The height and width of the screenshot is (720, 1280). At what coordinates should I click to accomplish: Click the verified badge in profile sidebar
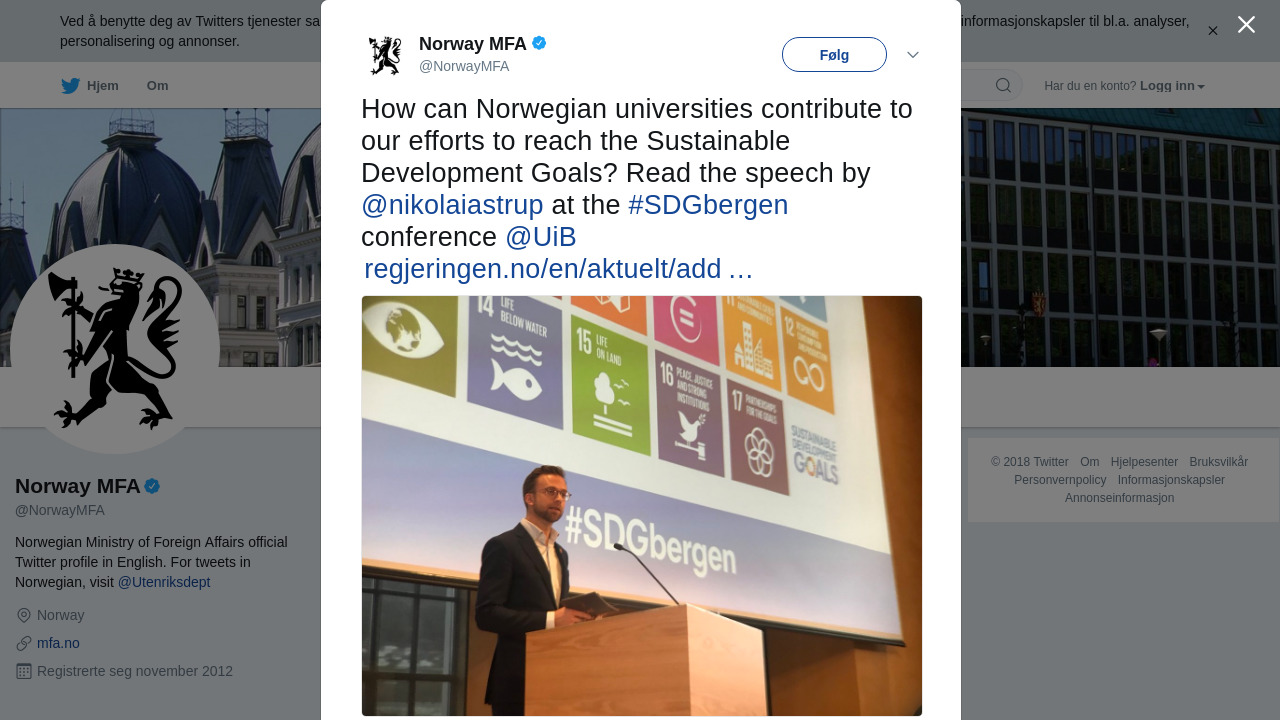point(152,487)
